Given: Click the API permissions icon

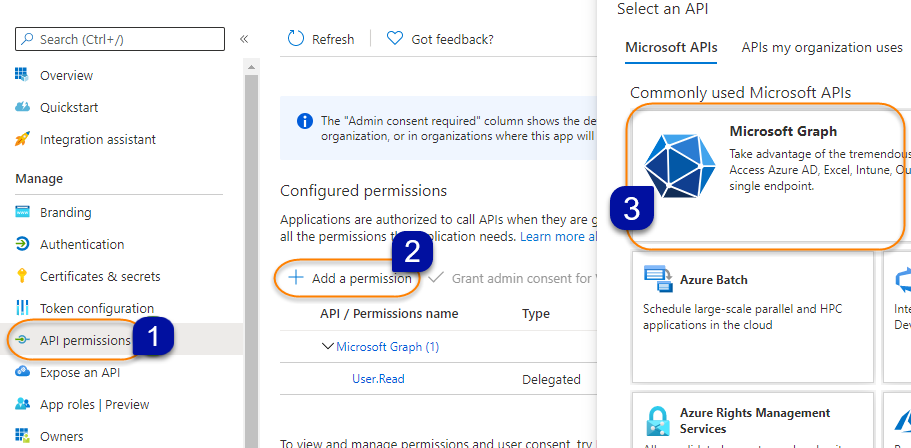Looking at the screenshot, I should (22, 340).
